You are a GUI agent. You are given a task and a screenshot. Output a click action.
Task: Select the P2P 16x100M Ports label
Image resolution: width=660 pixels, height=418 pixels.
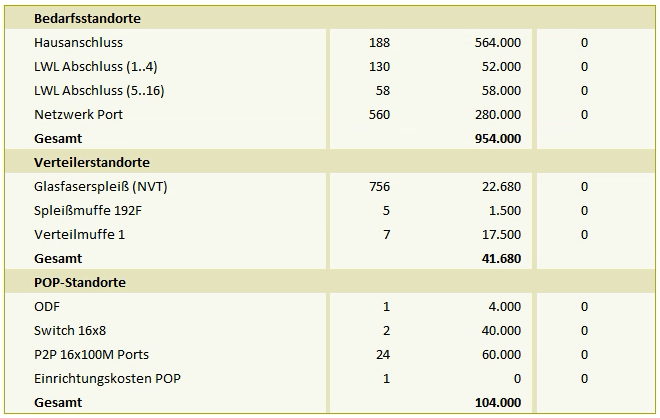tap(91, 354)
